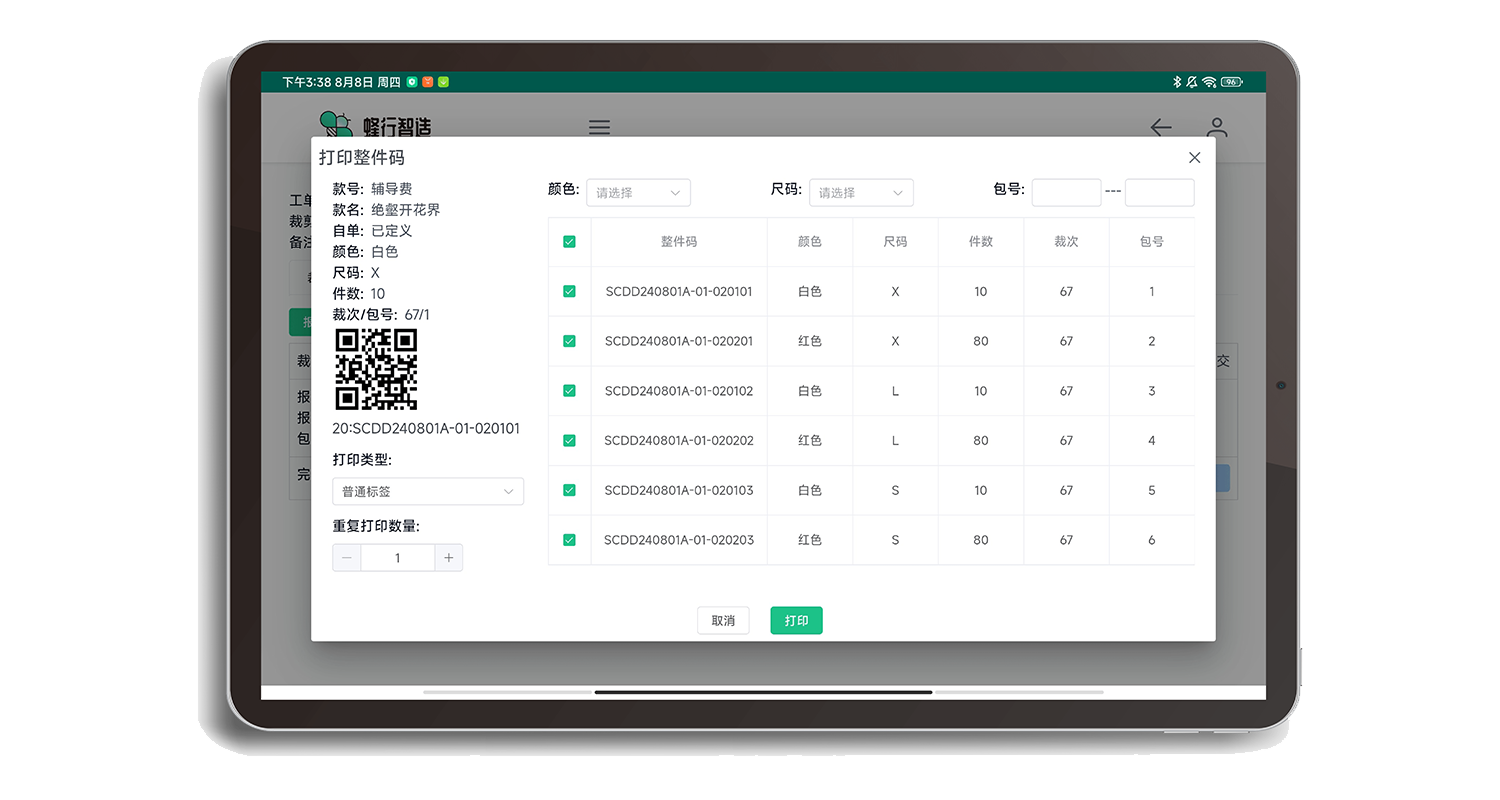Screen dimensions: 1500x800
Task: Open the 打印类型 dropdown showing 普通标签
Action: [428, 491]
